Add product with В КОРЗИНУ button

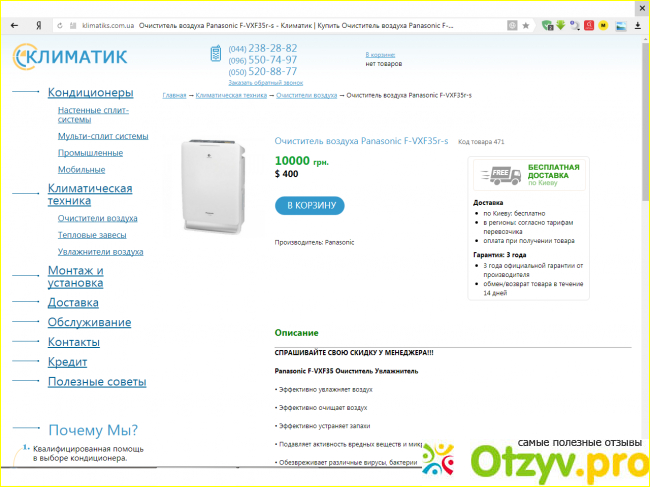tap(310, 206)
